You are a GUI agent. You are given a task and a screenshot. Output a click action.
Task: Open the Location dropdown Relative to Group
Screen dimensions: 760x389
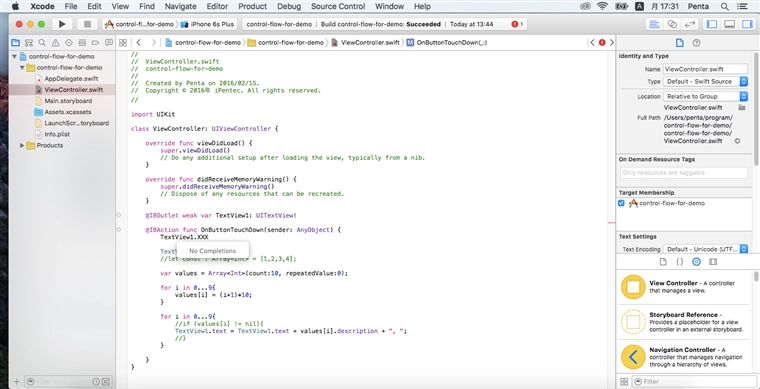(705, 96)
